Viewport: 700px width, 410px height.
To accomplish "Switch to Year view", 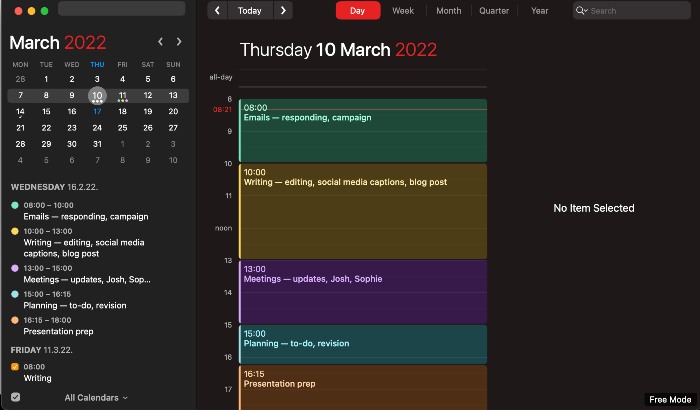I will 539,11.
